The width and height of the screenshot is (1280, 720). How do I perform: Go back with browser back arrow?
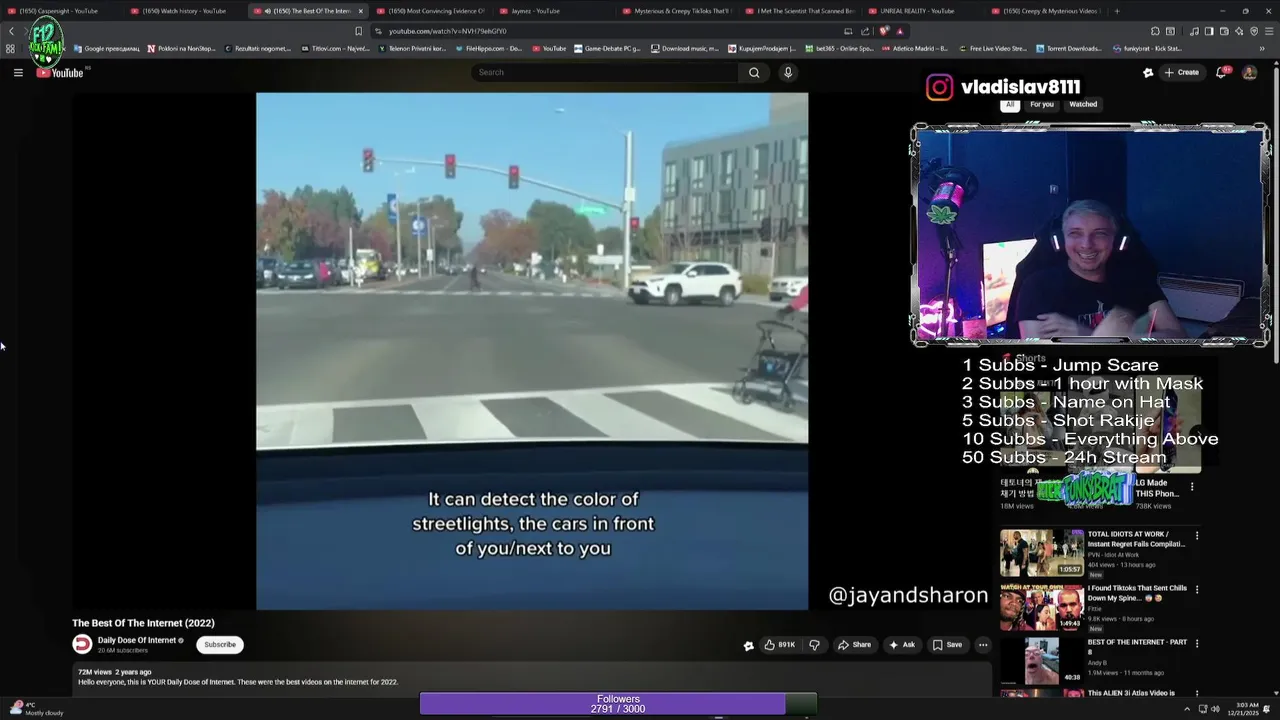click(11, 31)
